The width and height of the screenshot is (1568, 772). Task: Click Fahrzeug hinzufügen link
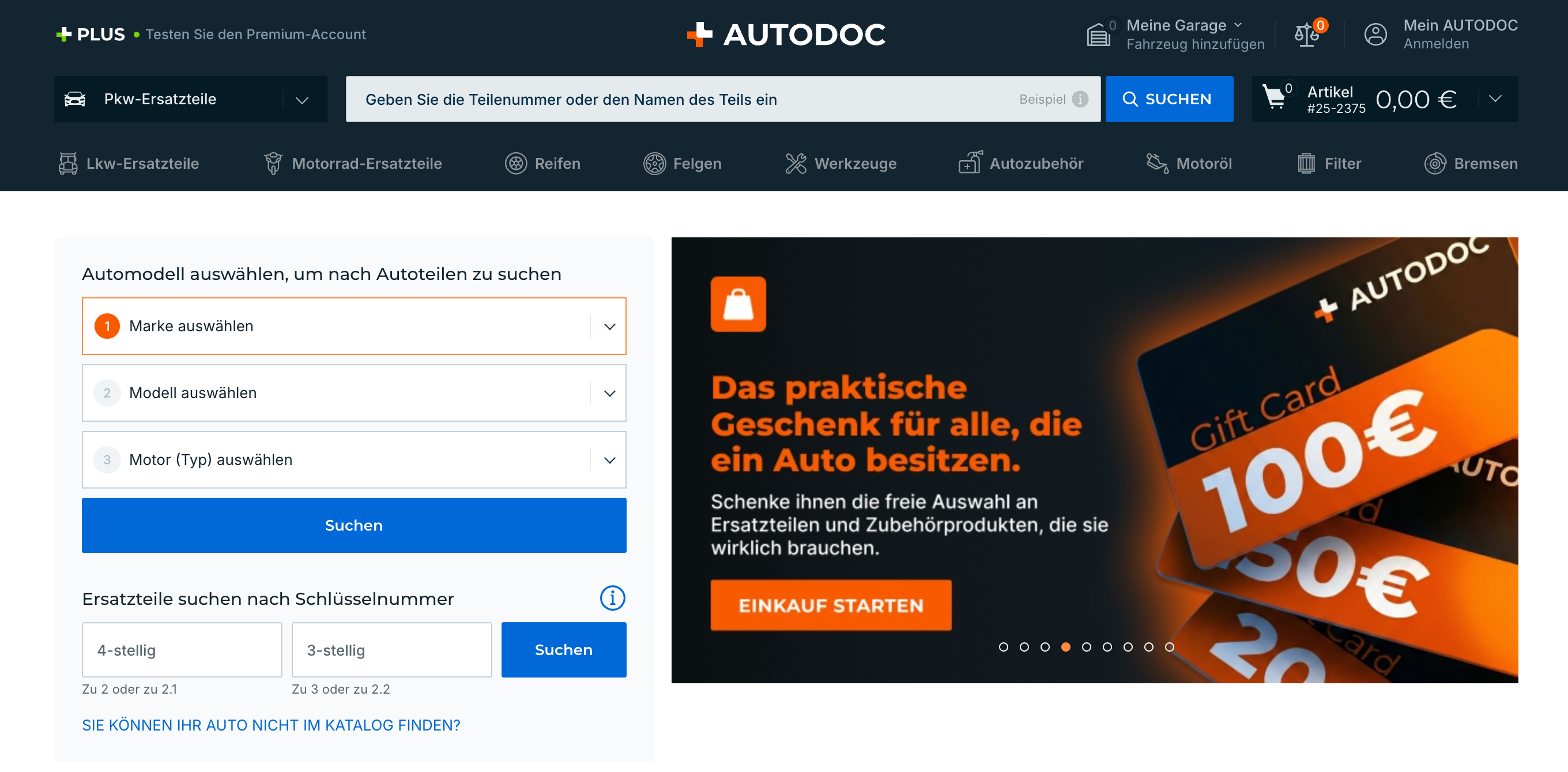pyautogui.click(x=1195, y=44)
